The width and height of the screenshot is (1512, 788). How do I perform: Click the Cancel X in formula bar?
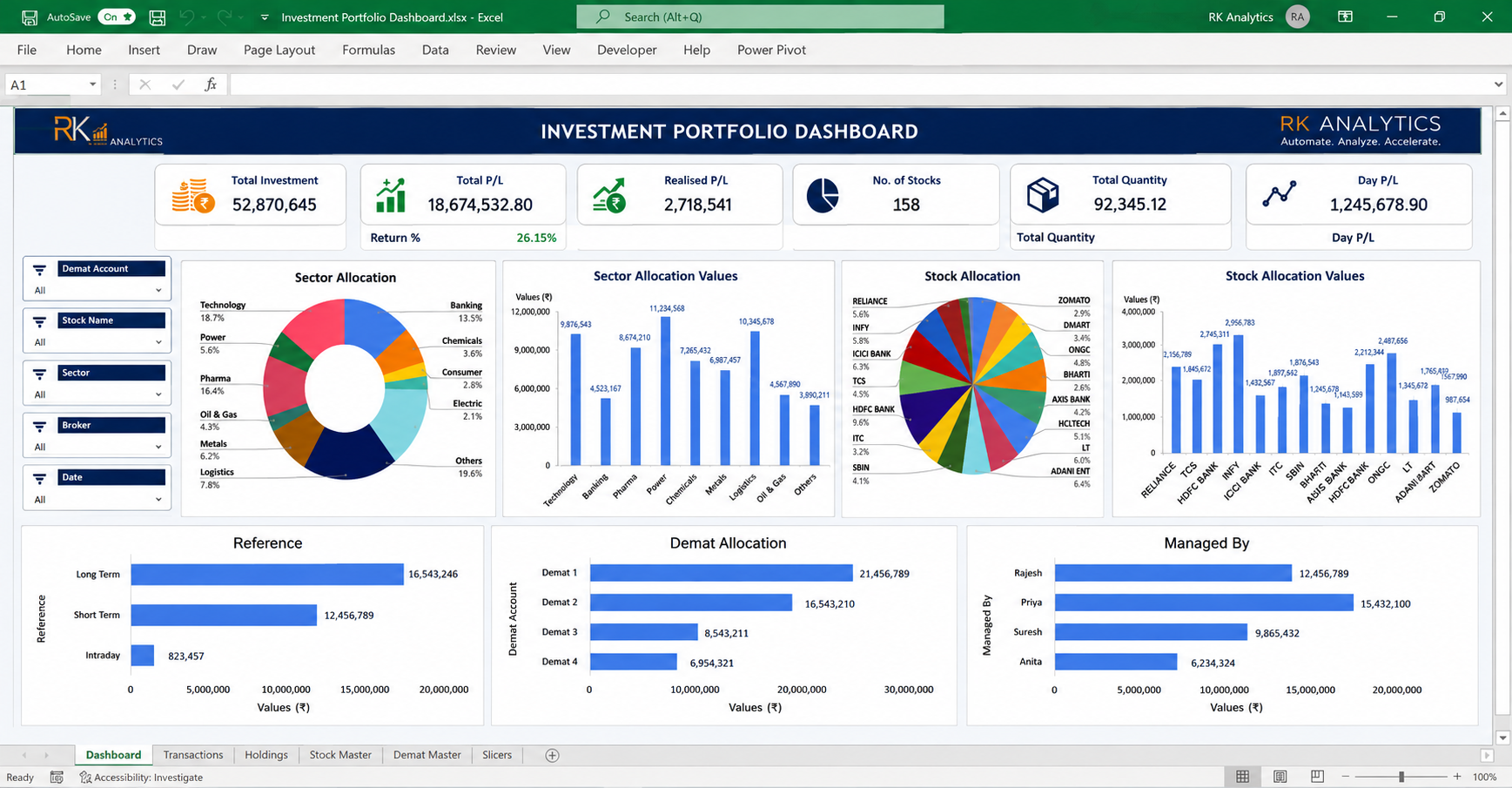pos(144,84)
